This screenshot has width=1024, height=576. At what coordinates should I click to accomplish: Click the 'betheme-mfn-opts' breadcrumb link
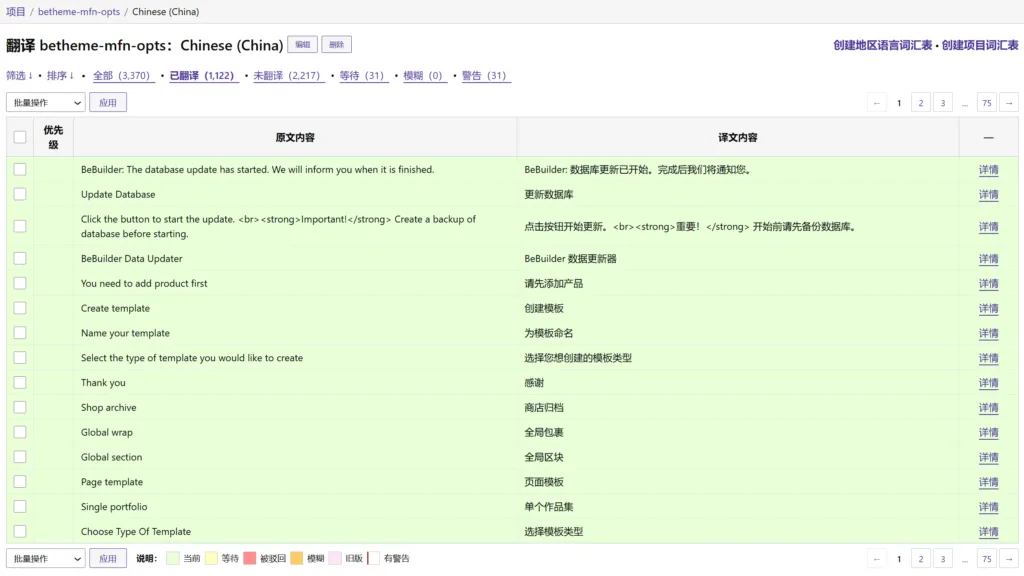coord(79,12)
